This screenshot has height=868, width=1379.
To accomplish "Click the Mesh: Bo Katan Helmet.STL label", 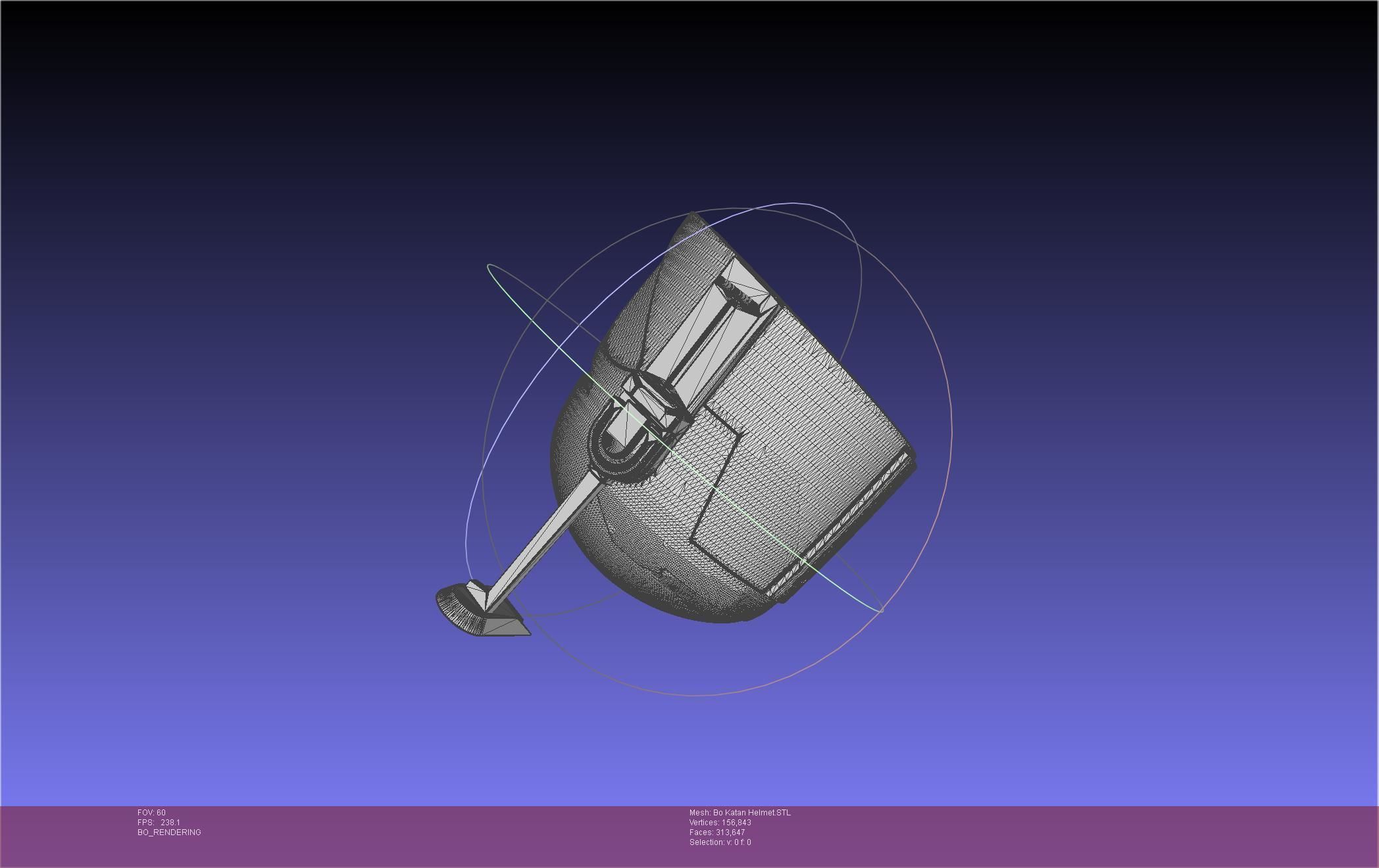I will tap(740, 813).
